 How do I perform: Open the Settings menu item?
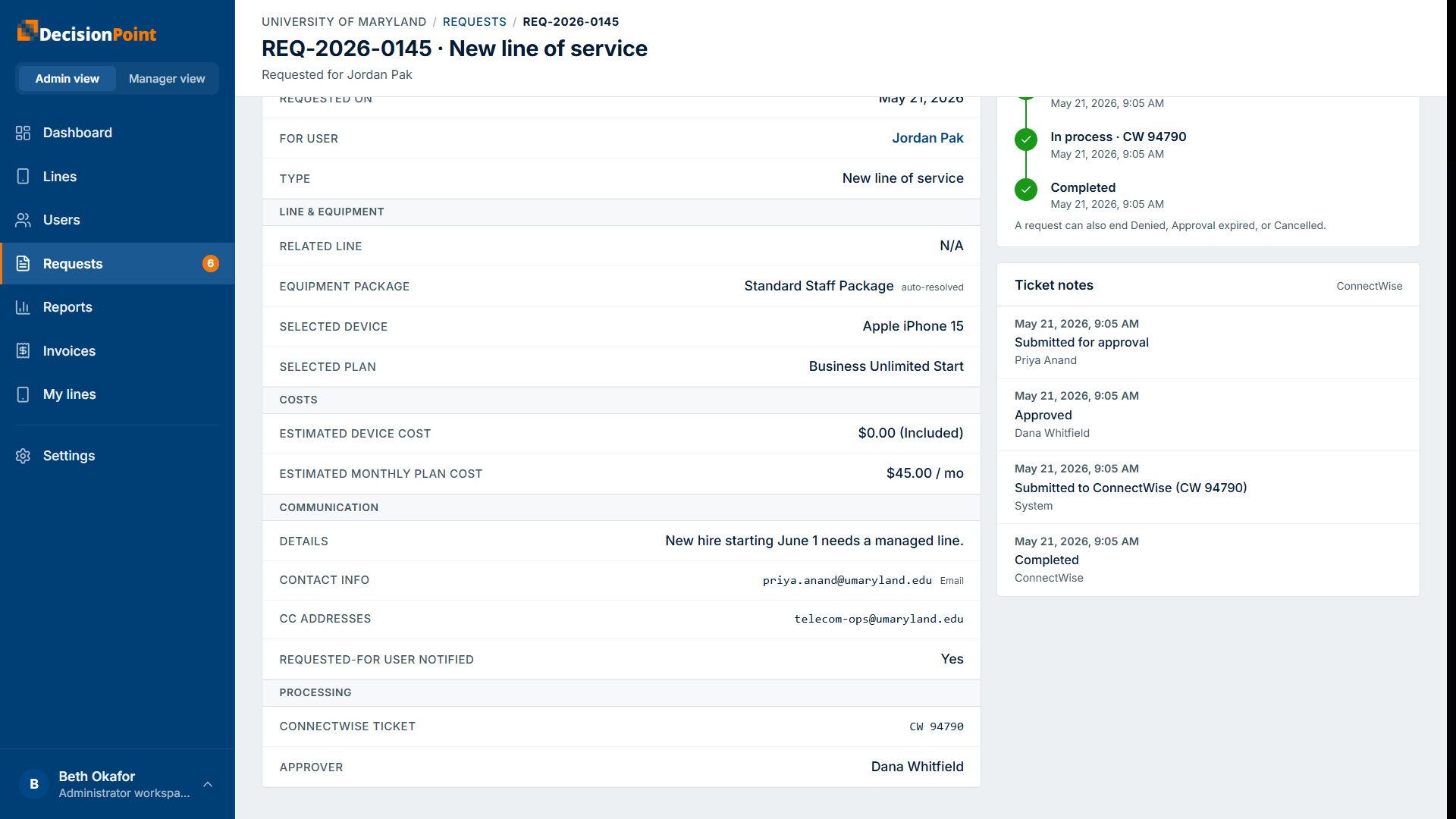pyautogui.click(x=118, y=456)
